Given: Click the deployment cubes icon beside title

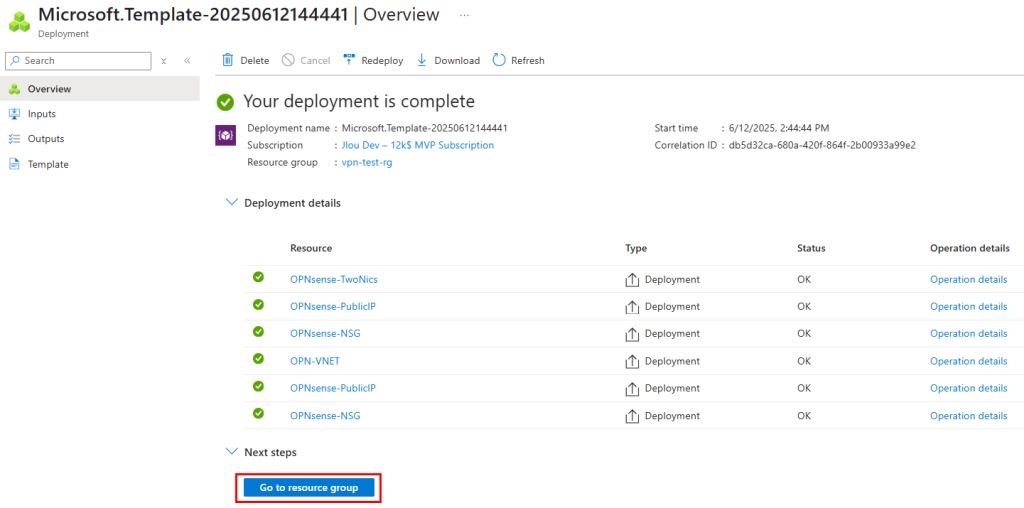Looking at the screenshot, I should point(20,20).
